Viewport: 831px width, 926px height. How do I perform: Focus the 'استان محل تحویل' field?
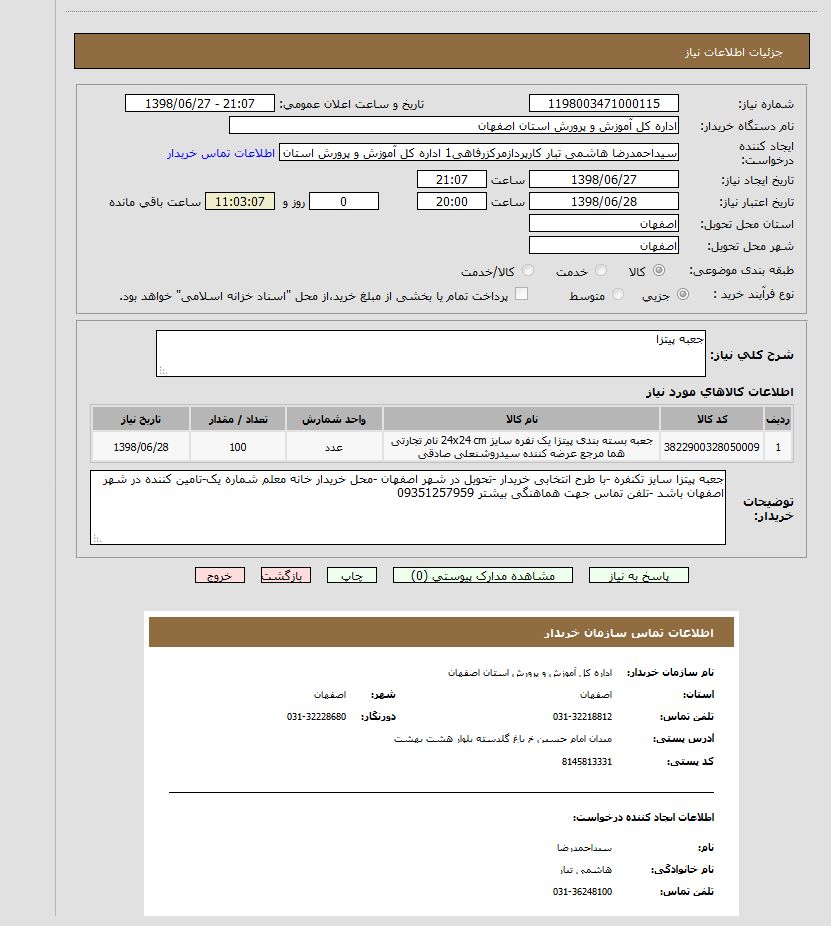point(603,223)
